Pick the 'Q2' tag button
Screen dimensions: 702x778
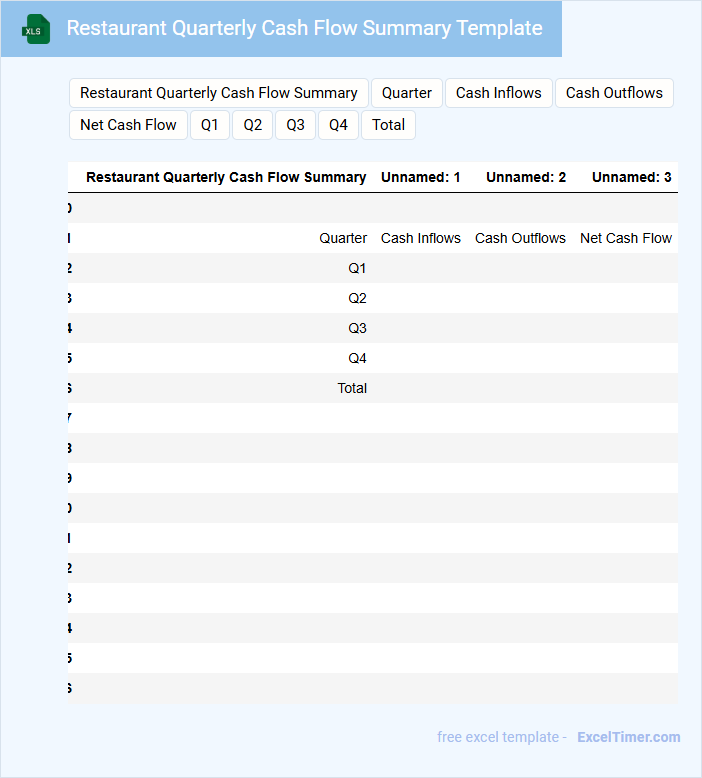pos(252,125)
